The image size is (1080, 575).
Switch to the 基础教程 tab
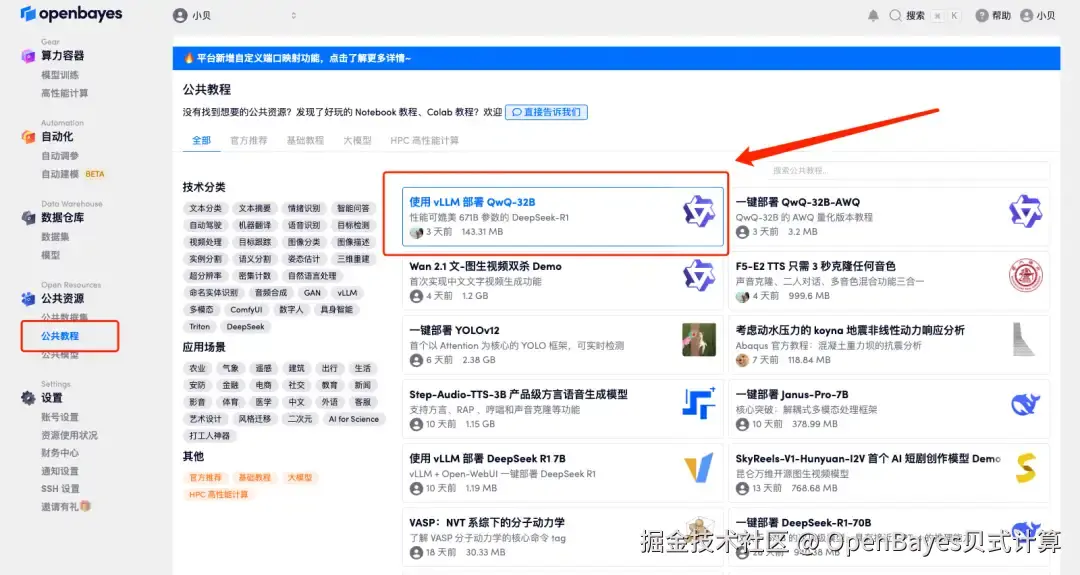pos(305,140)
